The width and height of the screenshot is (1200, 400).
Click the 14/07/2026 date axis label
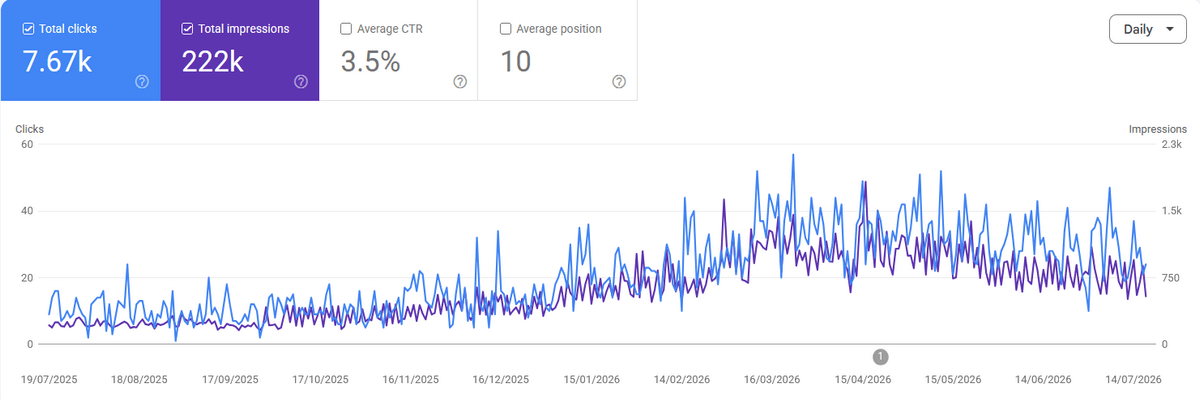[x=1133, y=380]
